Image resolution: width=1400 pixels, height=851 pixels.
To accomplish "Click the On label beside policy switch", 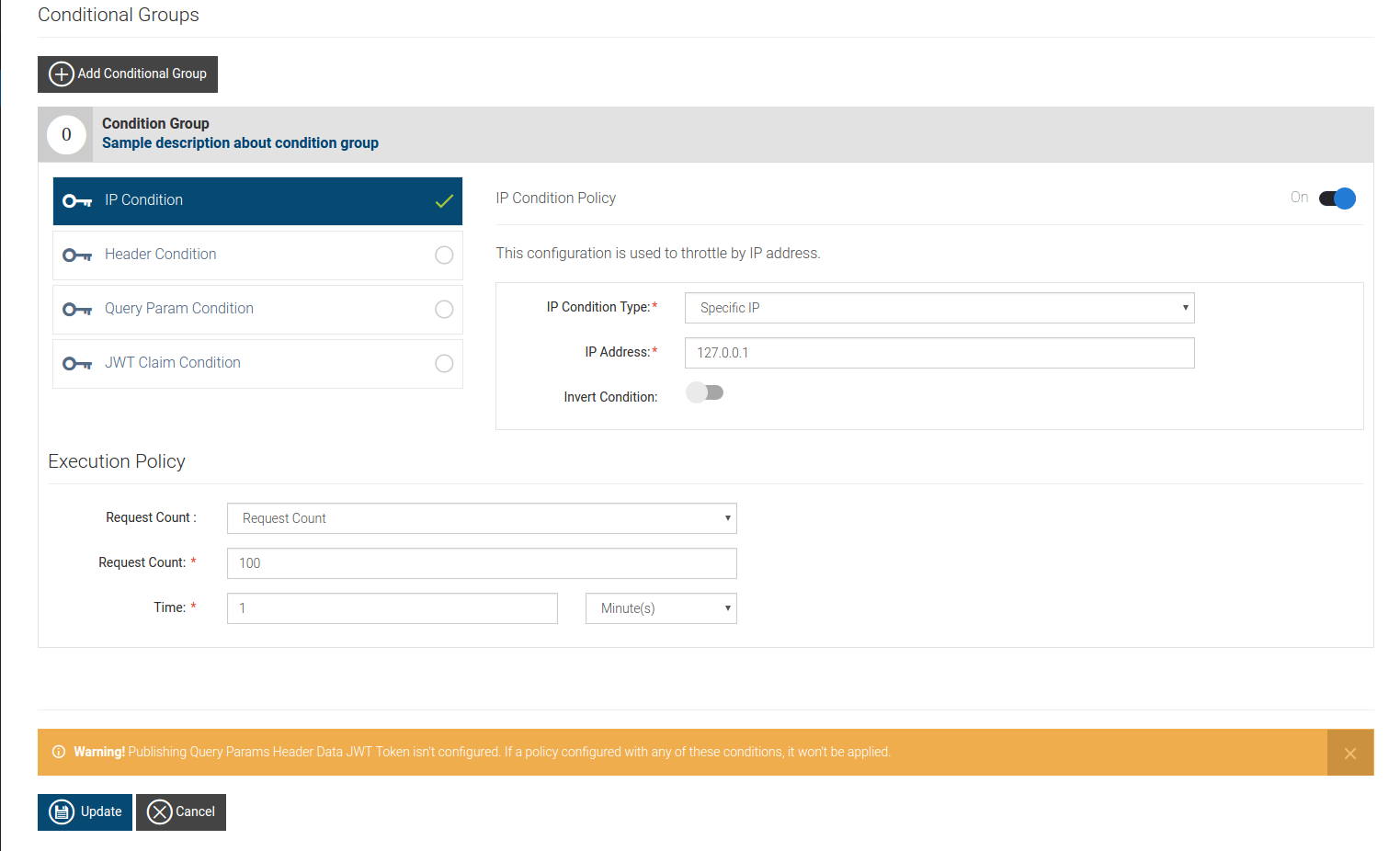I will [1299, 198].
